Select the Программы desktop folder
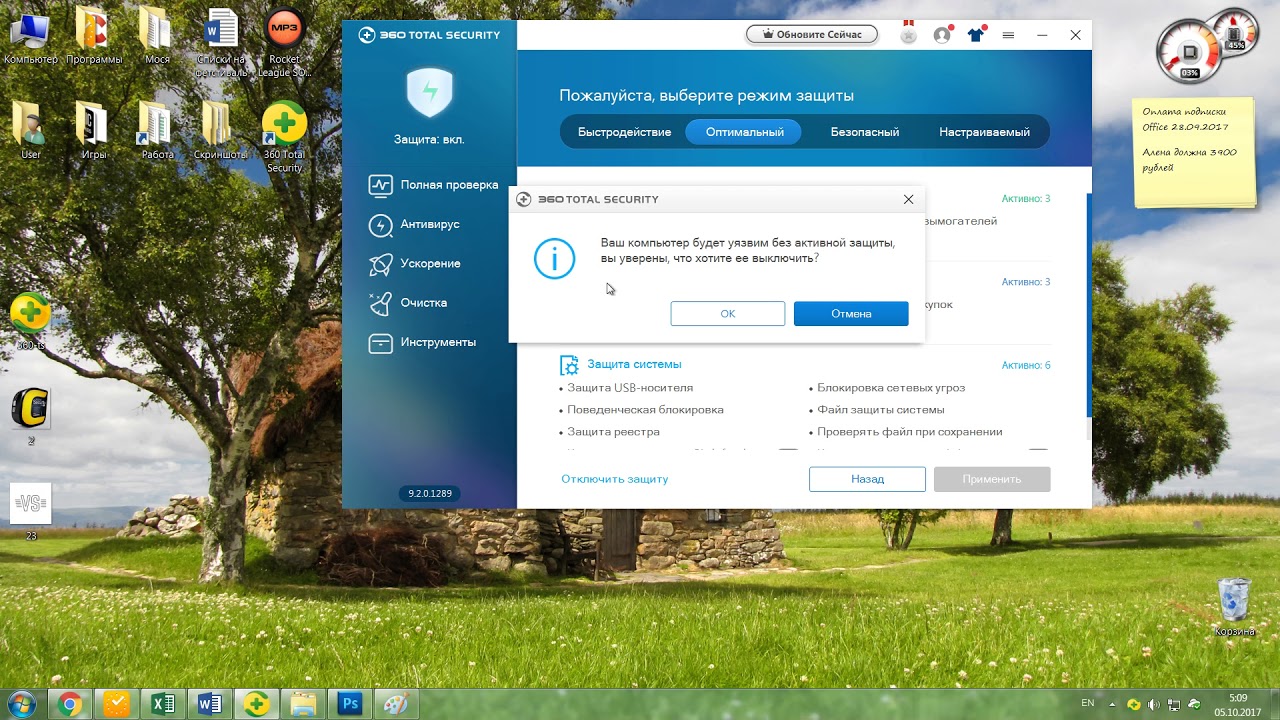Screen dimensions: 1280x720 (x=94, y=36)
